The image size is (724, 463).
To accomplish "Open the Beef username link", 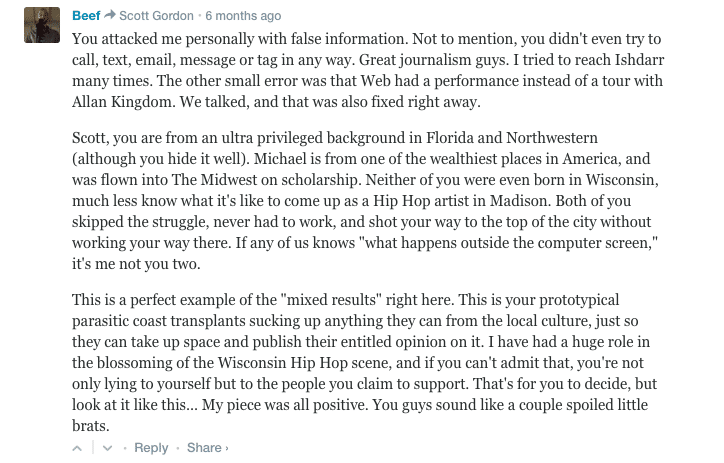I will tap(86, 16).
